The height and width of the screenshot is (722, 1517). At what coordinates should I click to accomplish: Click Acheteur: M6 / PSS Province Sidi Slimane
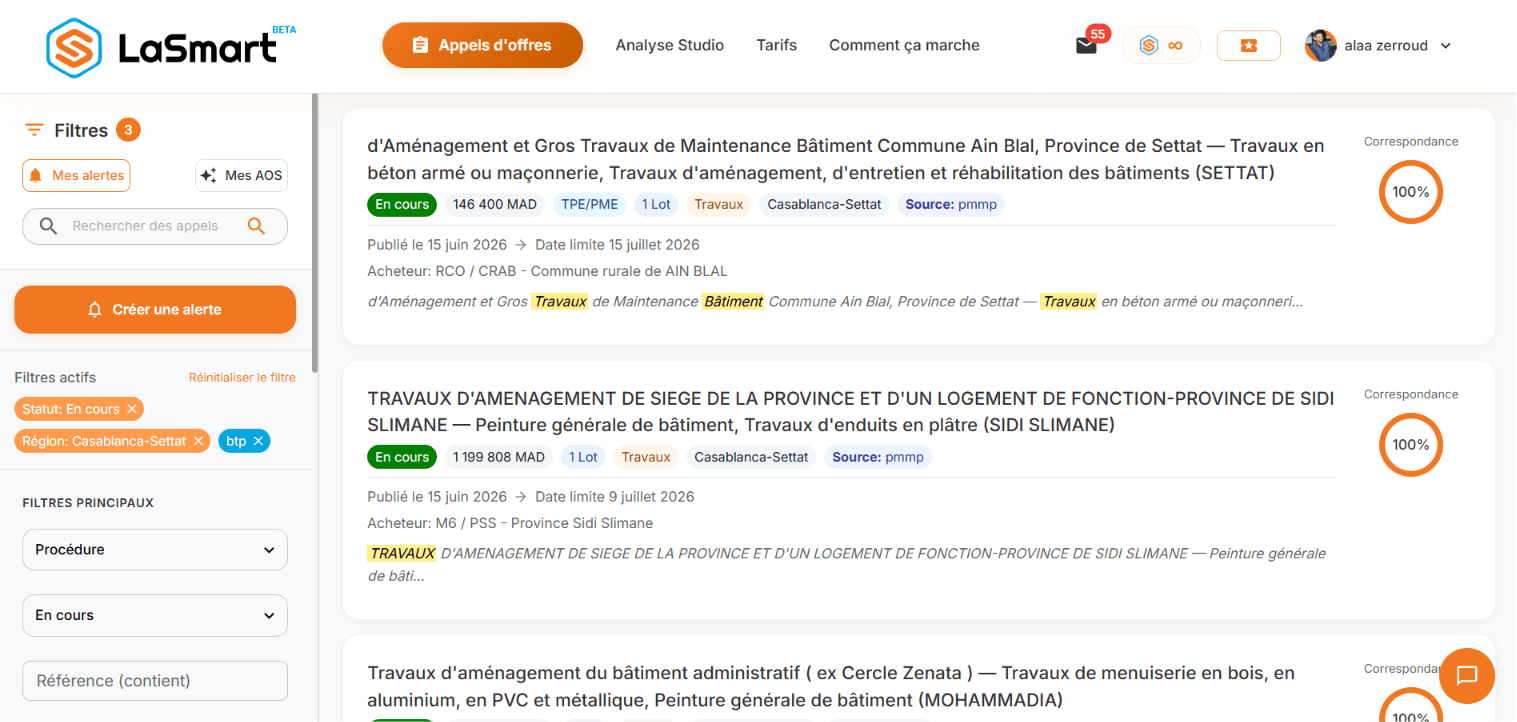510,523
